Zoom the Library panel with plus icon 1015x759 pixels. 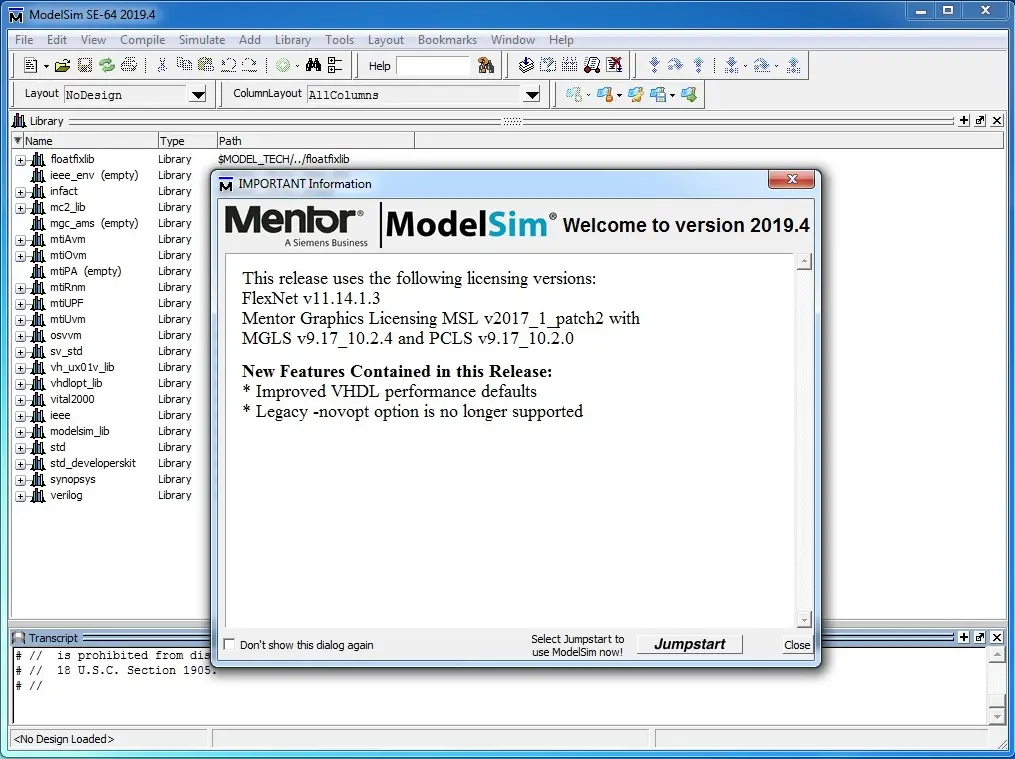pyautogui.click(x=964, y=120)
